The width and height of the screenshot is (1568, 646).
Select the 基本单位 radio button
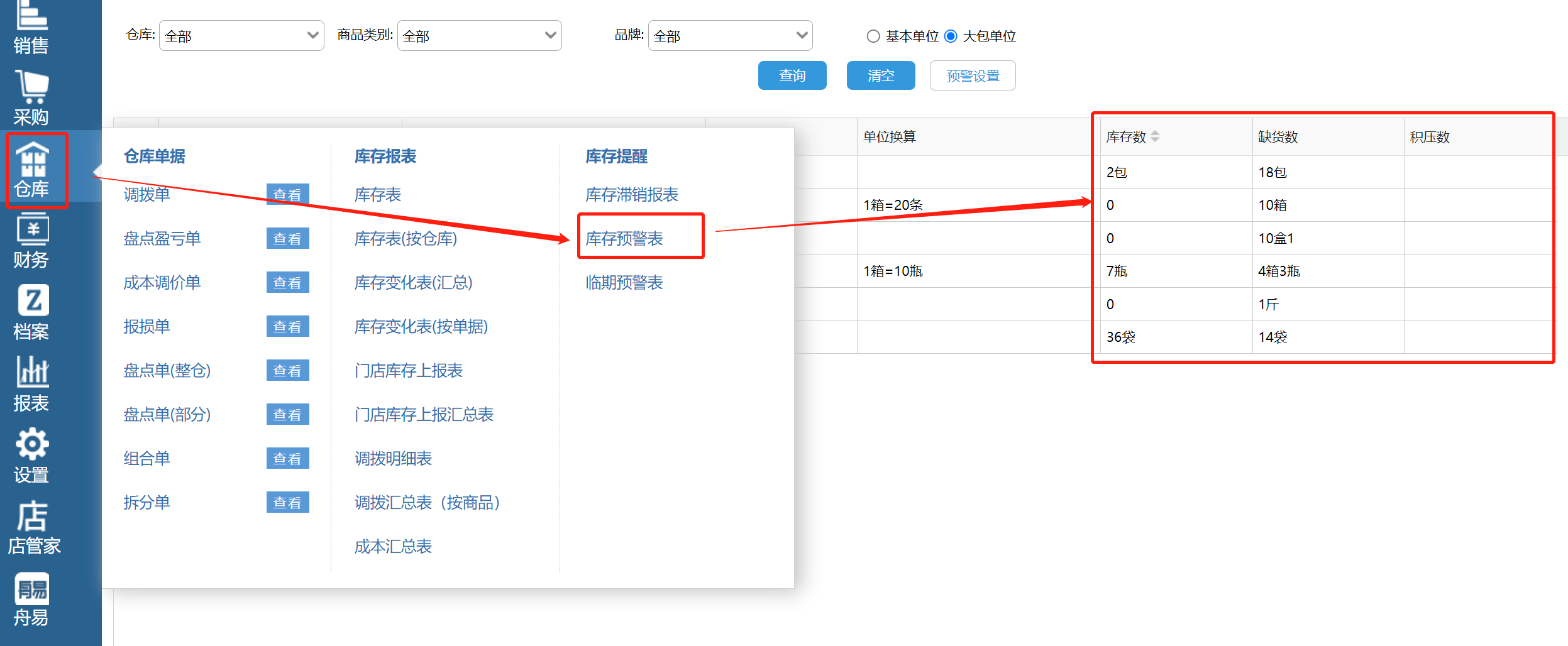(873, 36)
